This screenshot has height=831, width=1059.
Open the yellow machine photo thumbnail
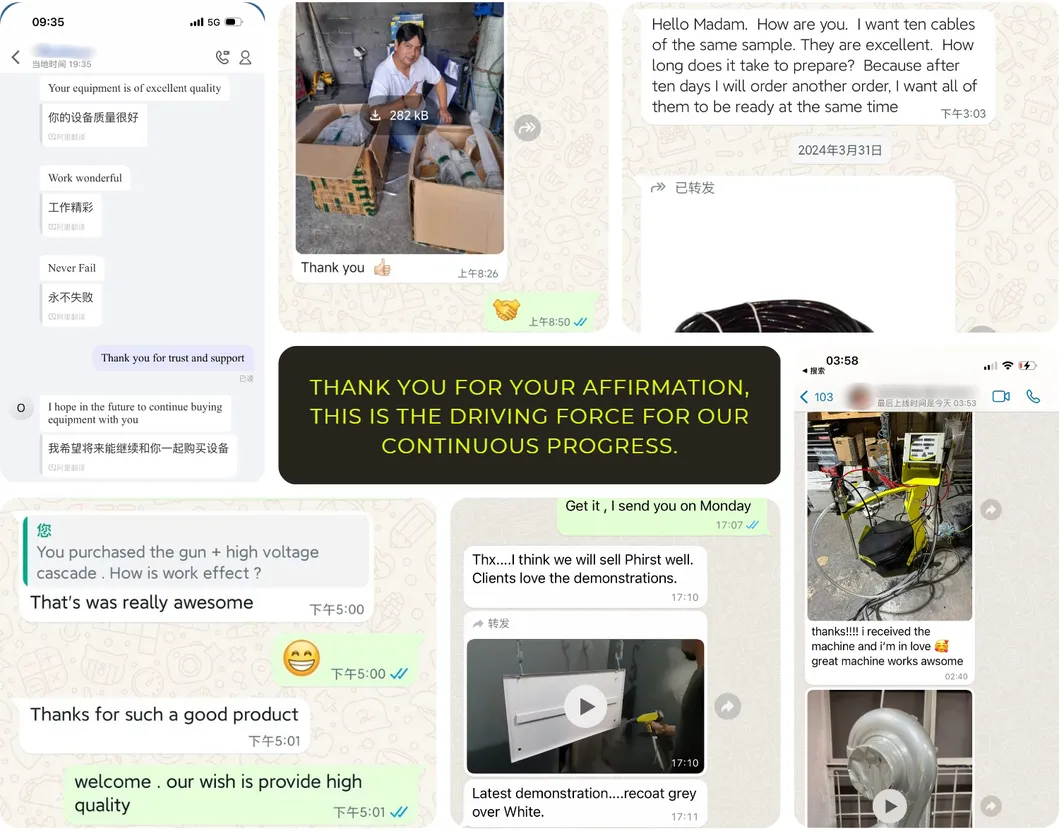point(889,516)
